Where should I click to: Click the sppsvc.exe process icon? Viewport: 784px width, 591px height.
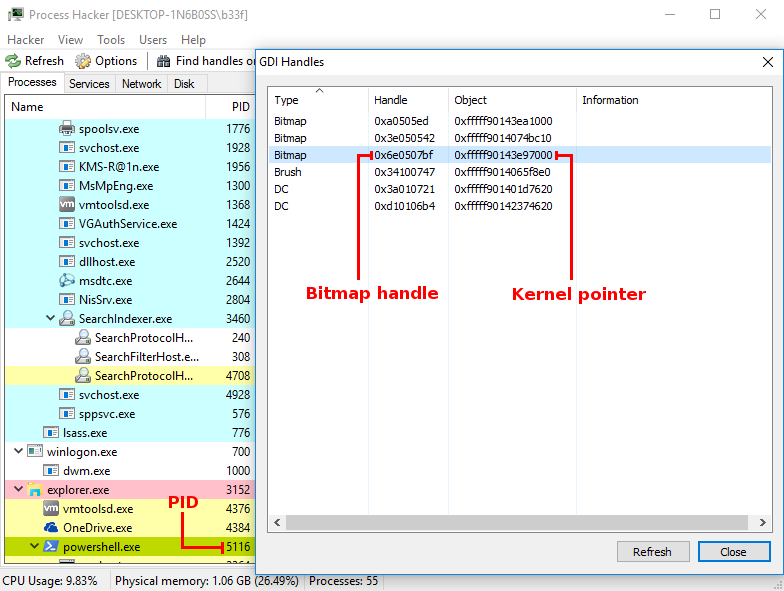(x=66, y=414)
